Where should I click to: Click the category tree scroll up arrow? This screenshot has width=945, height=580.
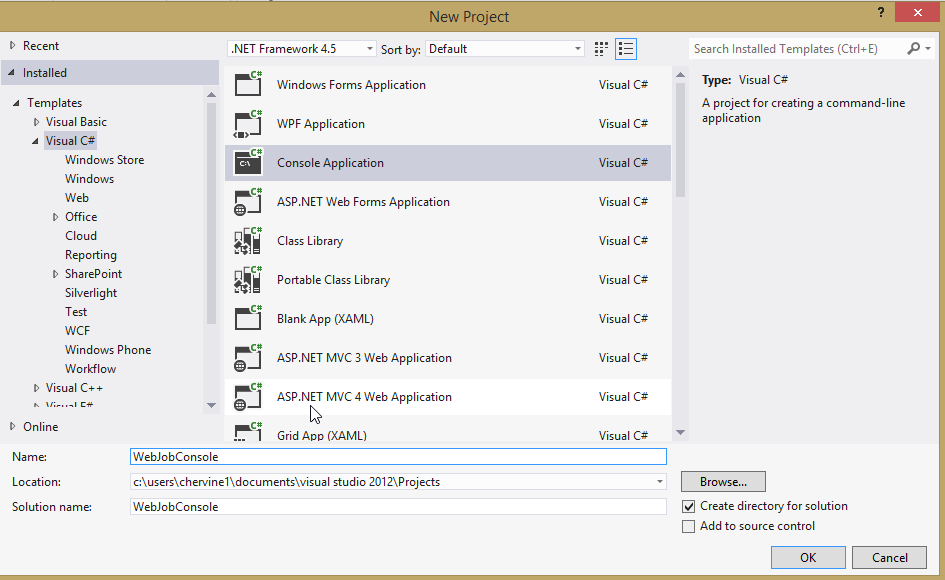click(211, 95)
